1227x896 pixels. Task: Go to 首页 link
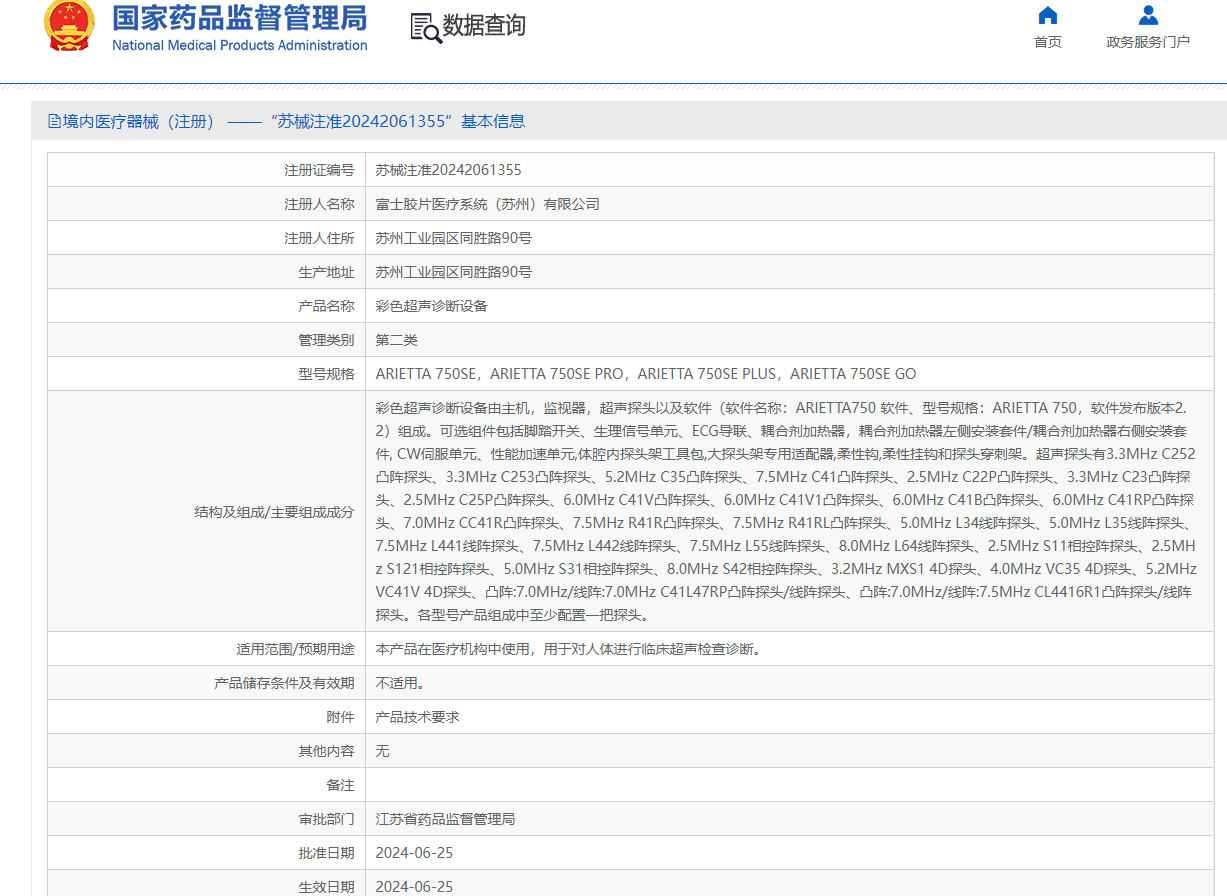pos(1048,42)
